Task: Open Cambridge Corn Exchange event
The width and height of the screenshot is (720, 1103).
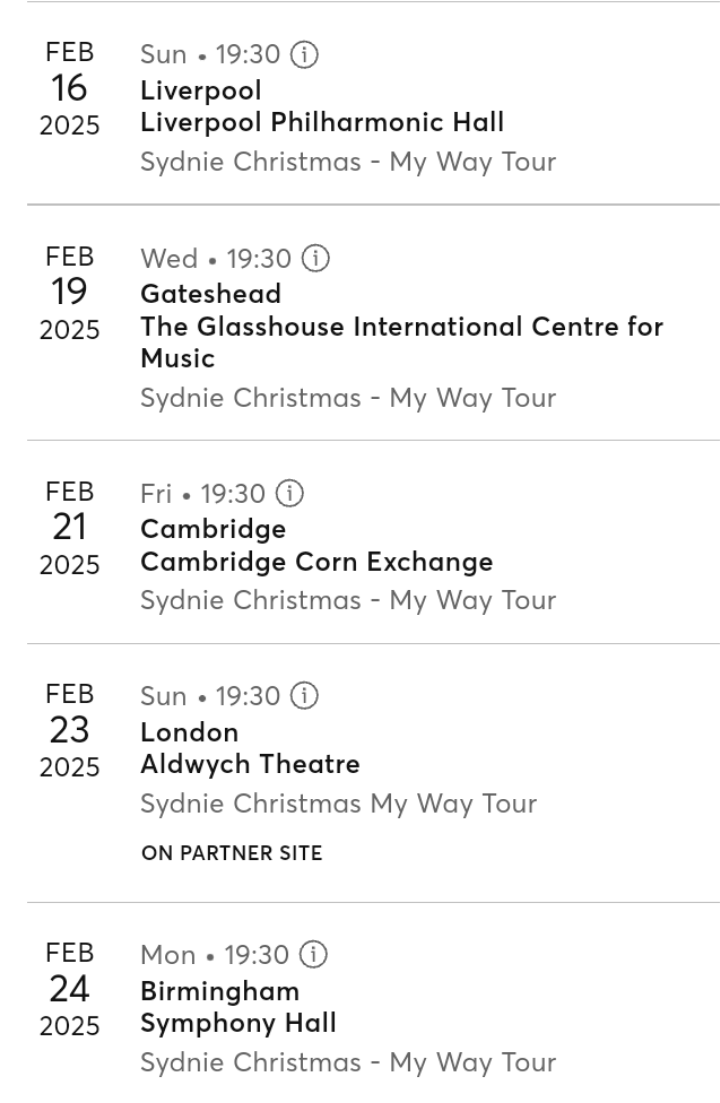Action: [317, 562]
